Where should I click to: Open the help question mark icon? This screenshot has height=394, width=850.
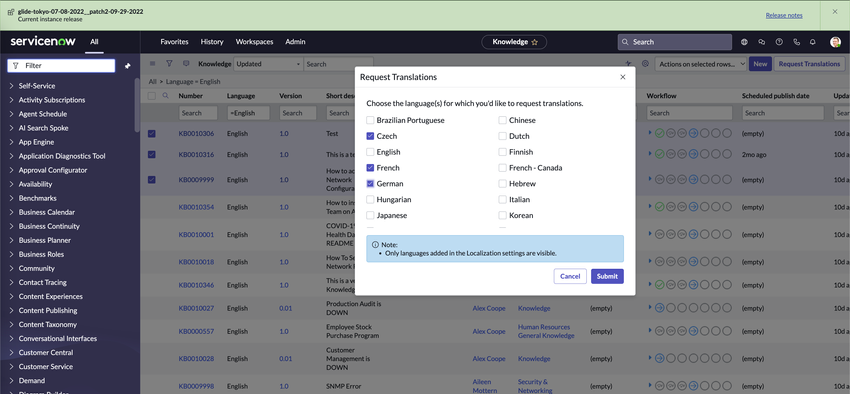coord(779,42)
